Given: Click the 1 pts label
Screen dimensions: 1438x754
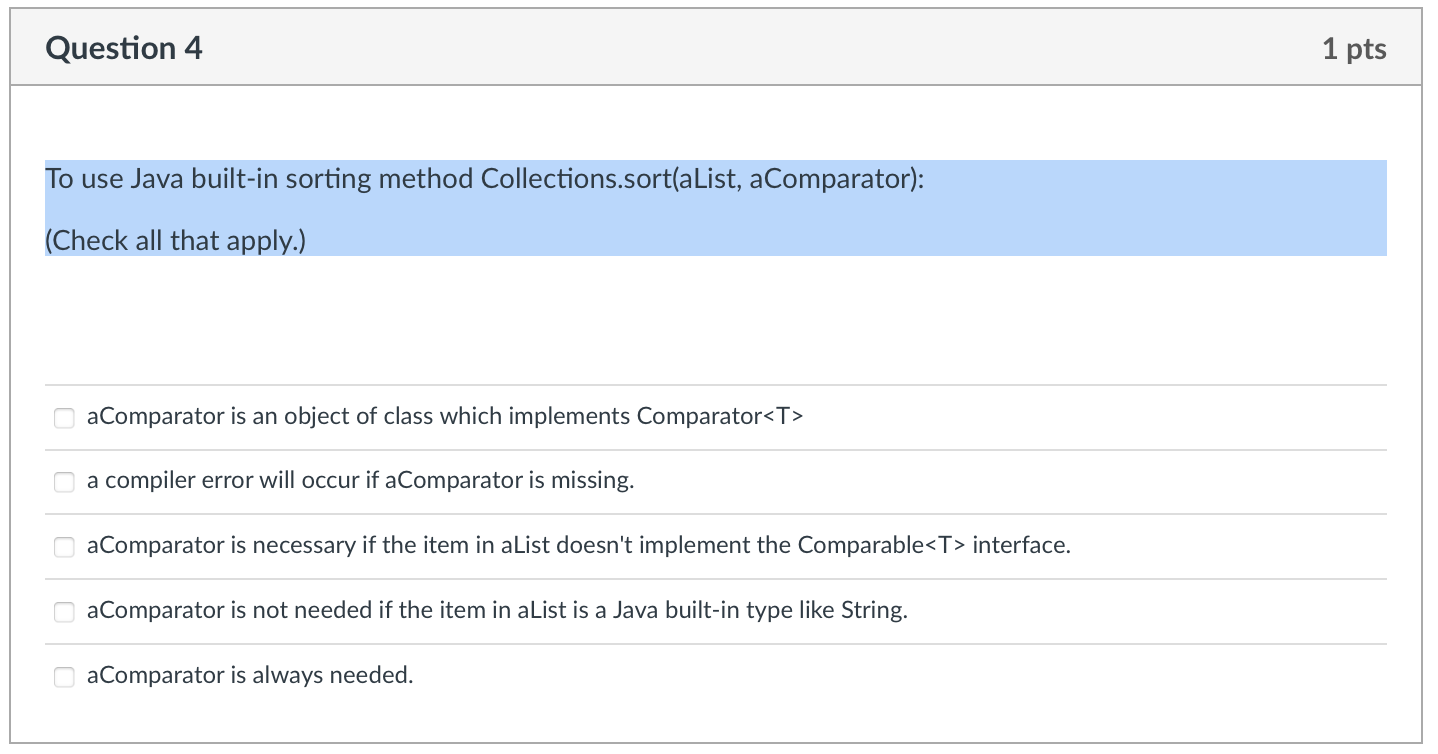Looking at the screenshot, I should [x=1357, y=47].
